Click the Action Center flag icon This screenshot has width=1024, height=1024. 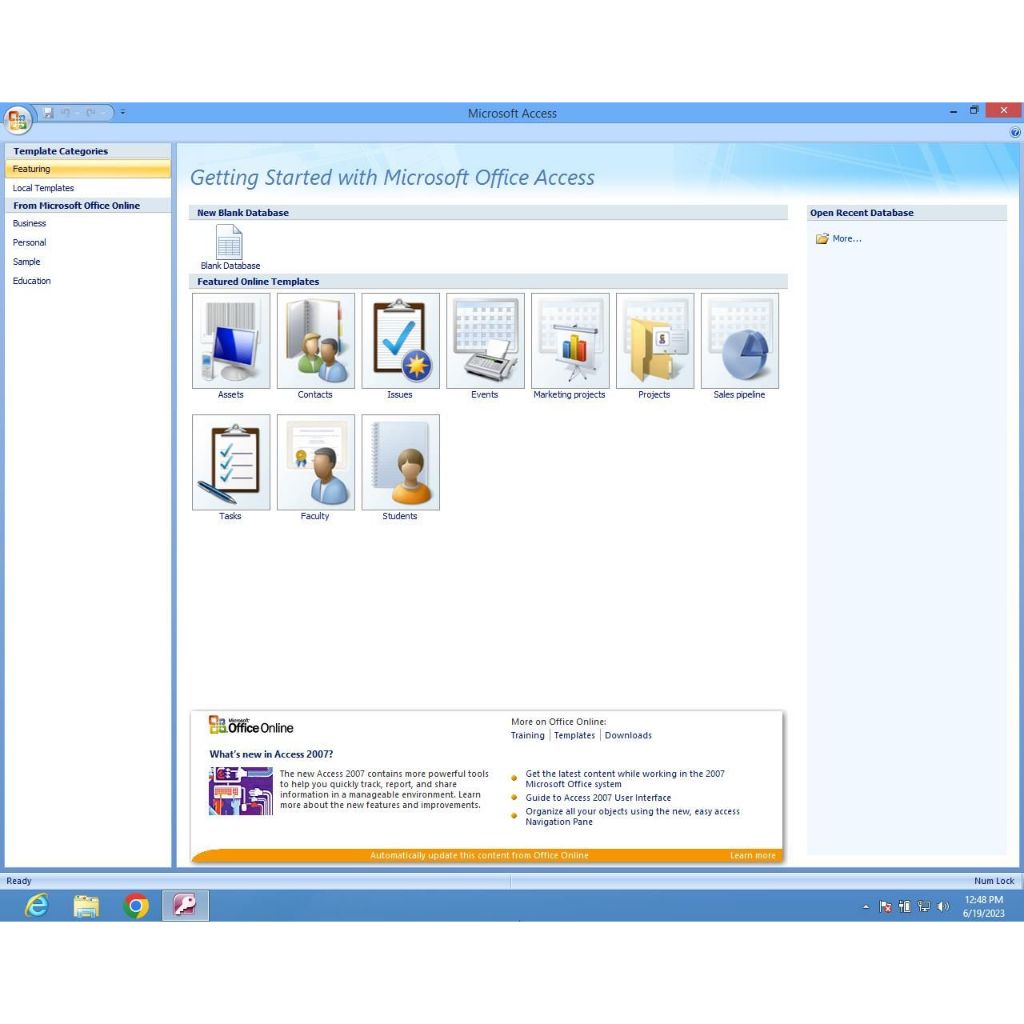click(x=886, y=906)
